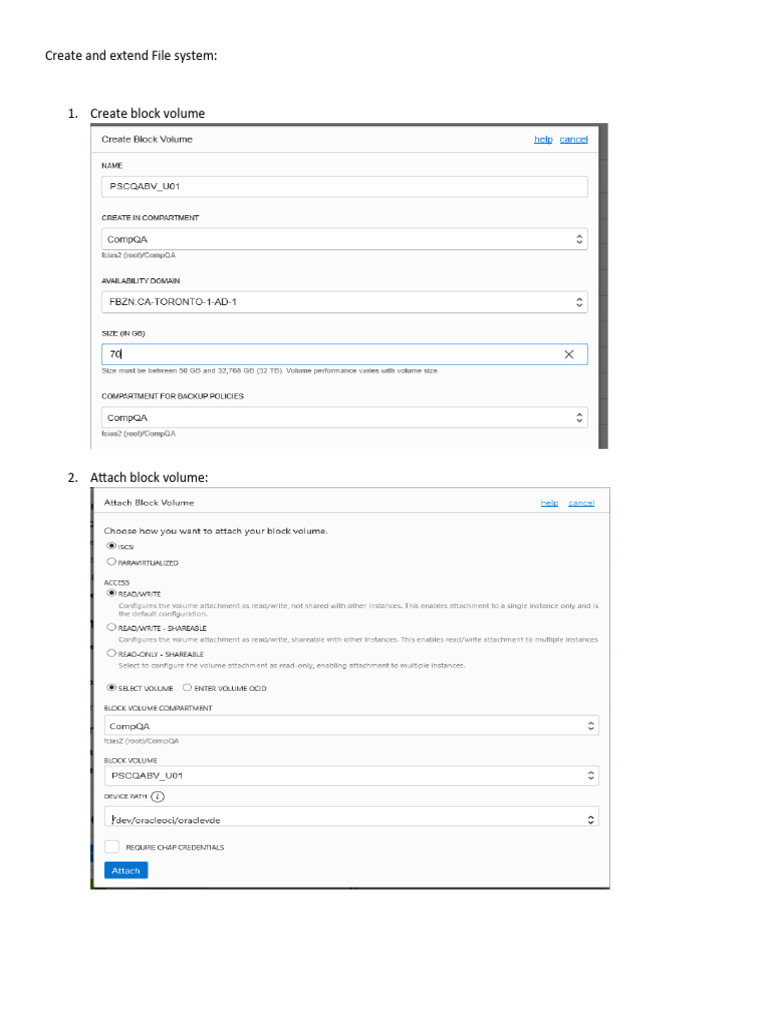The width and height of the screenshot is (768, 1024).
Task: Clear the size field with the X icon
Action: pyautogui.click(x=569, y=354)
